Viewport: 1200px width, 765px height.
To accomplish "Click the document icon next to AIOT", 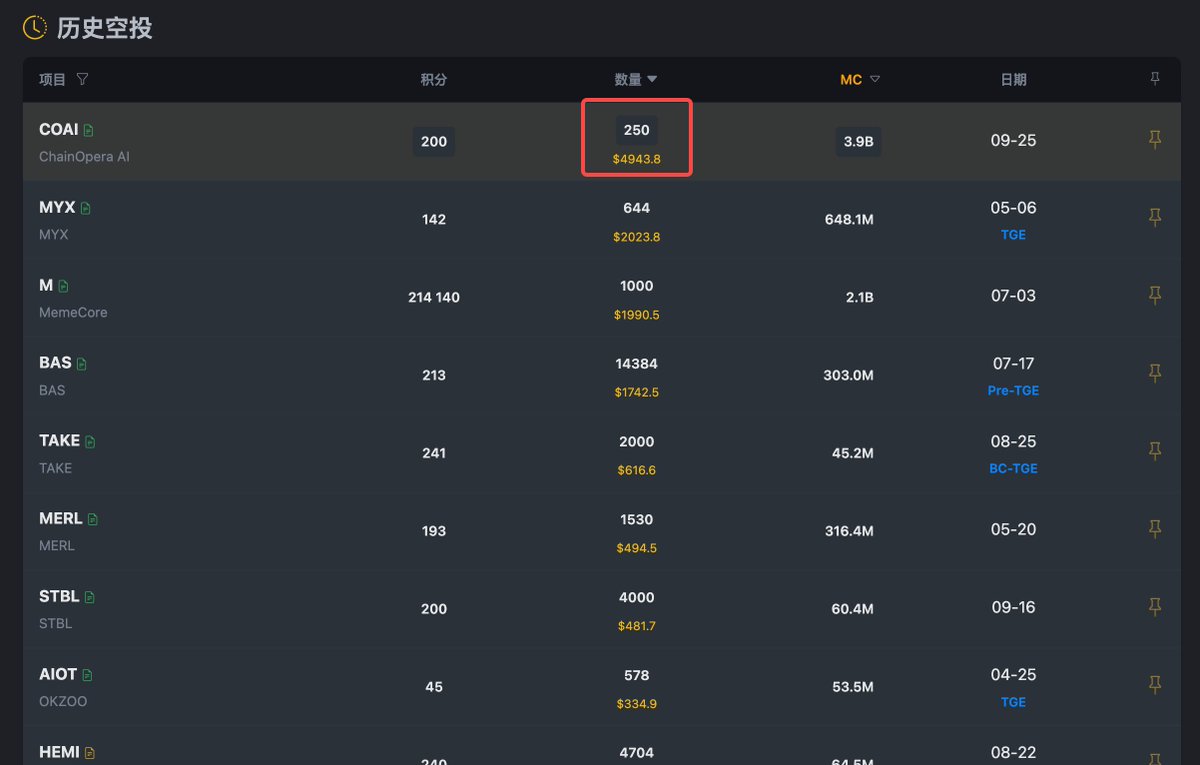I will (x=87, y=676).
